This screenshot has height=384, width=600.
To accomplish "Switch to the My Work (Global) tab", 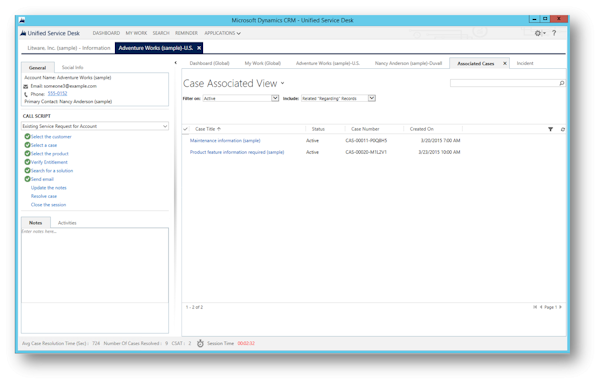I will [x=262, y=63].
